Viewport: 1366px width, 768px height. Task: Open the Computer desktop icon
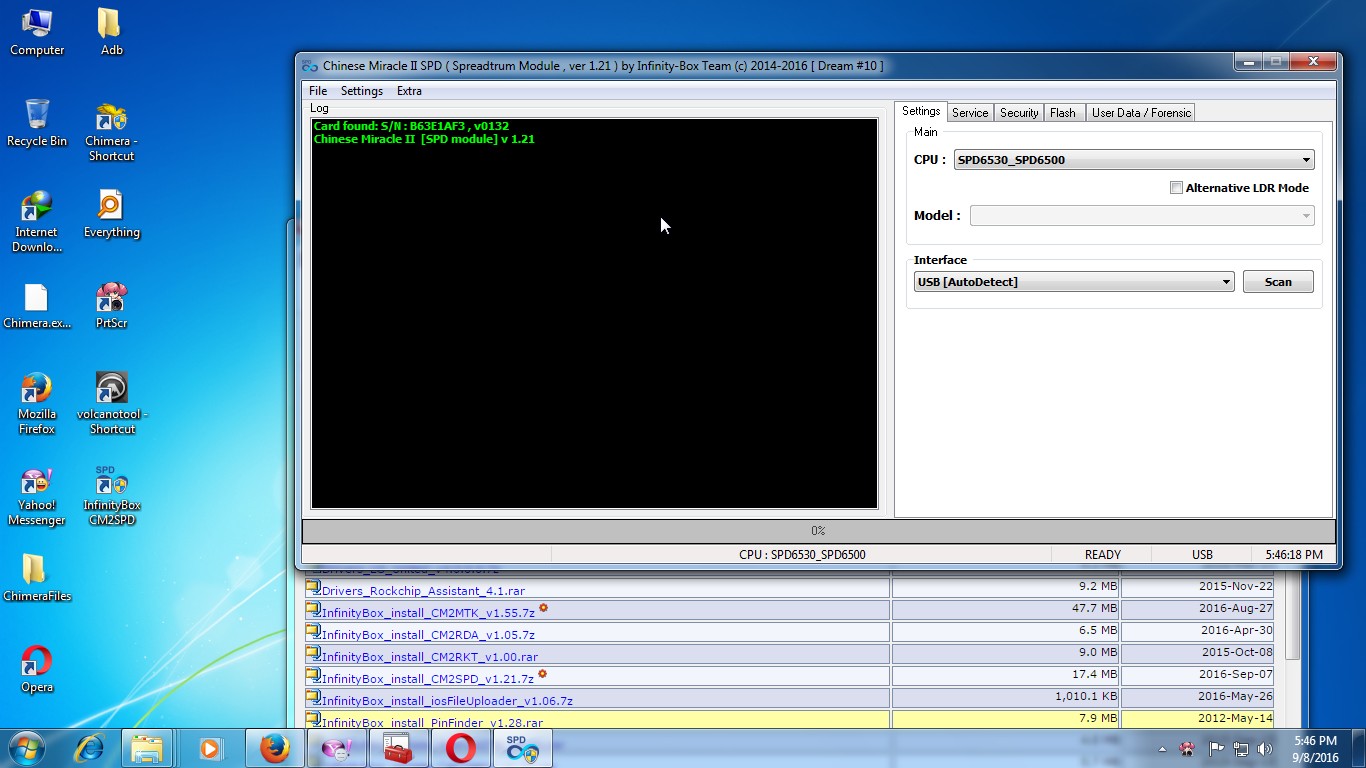tap(37, 32)
